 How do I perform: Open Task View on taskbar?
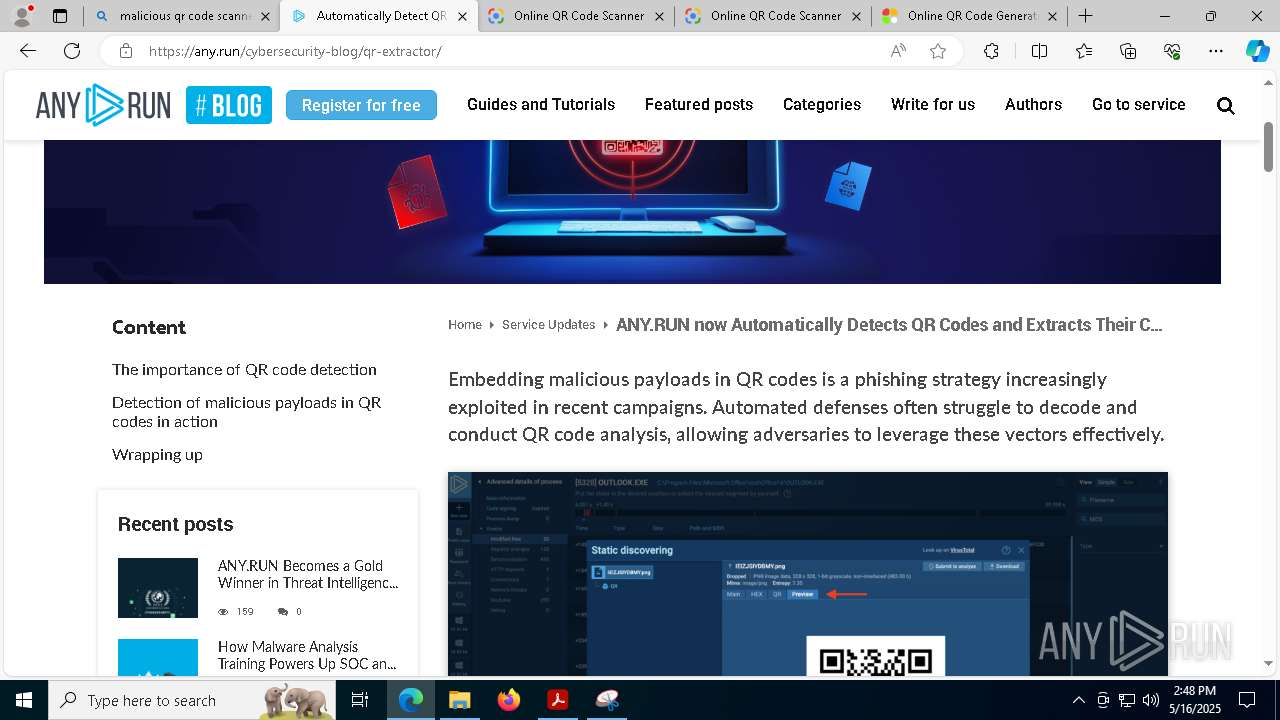click(360, 700)
